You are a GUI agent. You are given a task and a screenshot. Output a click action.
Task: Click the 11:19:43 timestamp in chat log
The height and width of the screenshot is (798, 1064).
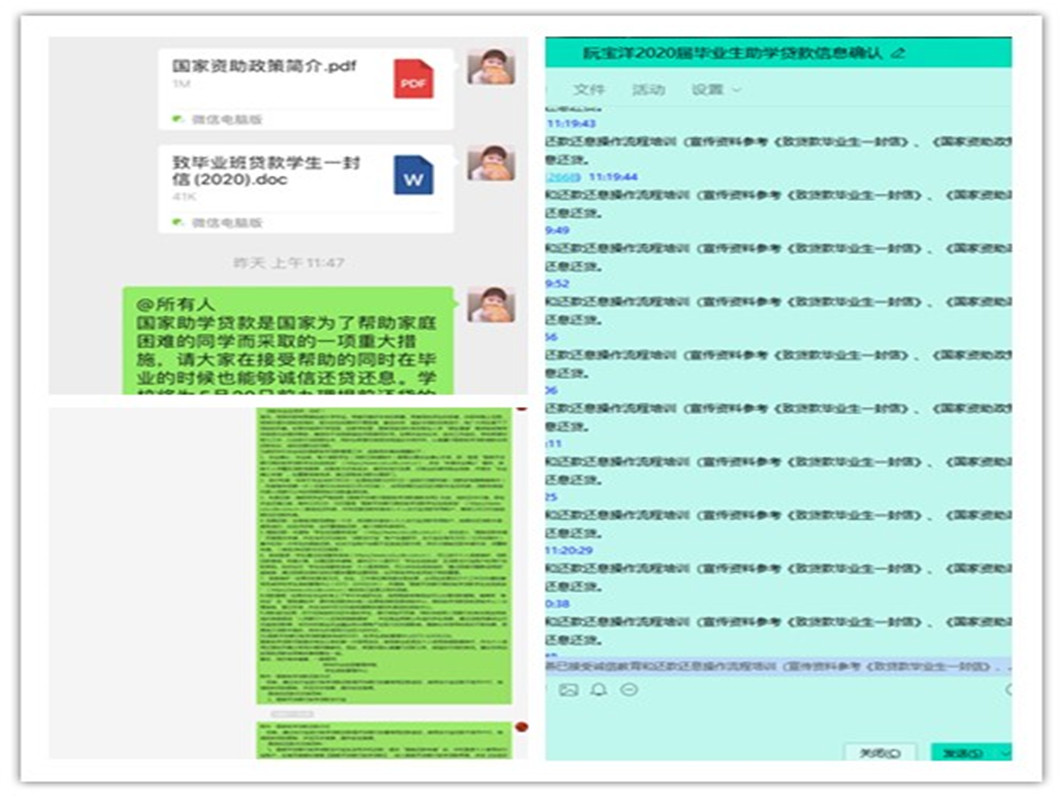click(571, 124)
